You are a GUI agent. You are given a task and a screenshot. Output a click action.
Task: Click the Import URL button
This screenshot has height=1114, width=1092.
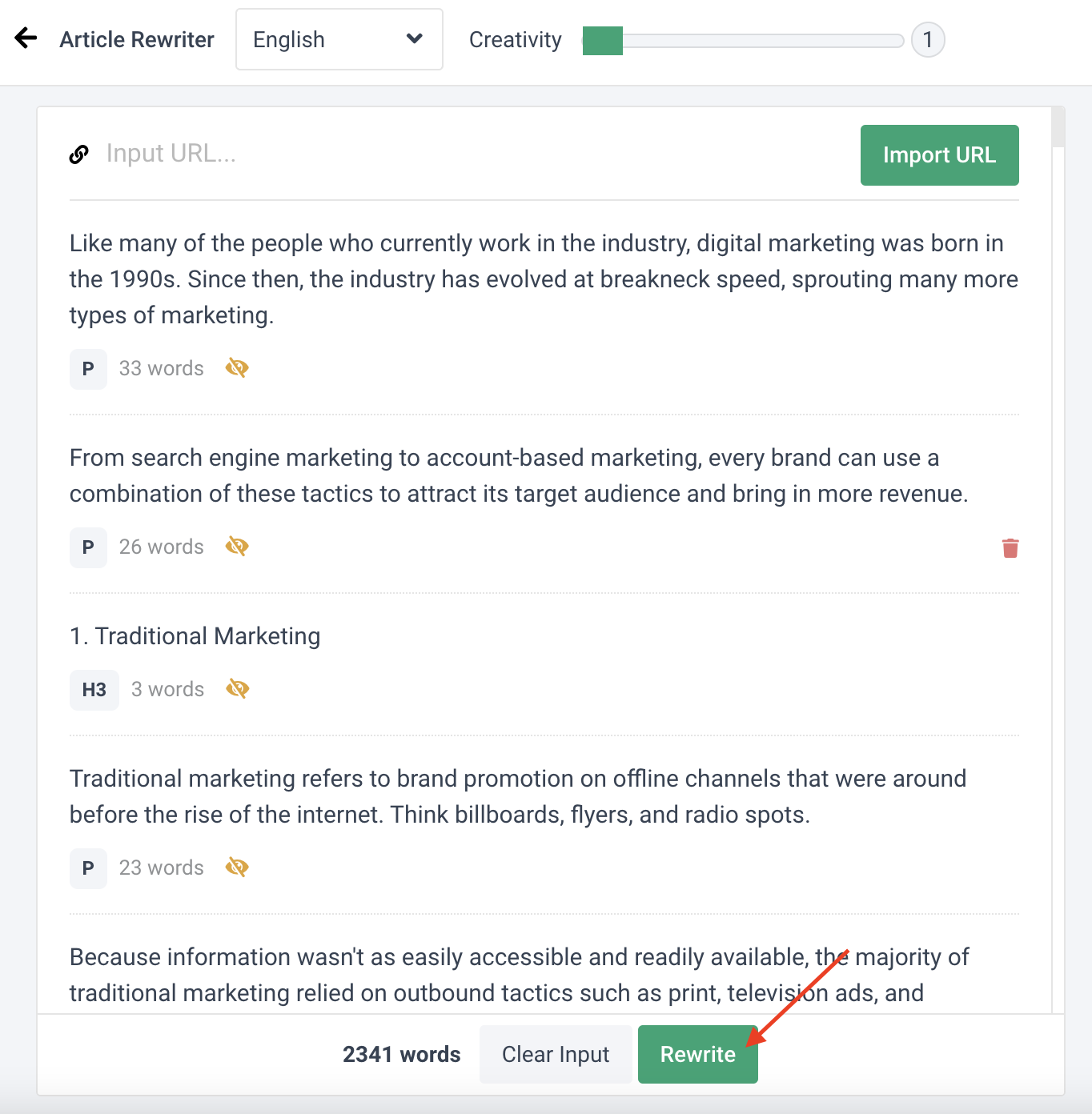coord(938,154)
